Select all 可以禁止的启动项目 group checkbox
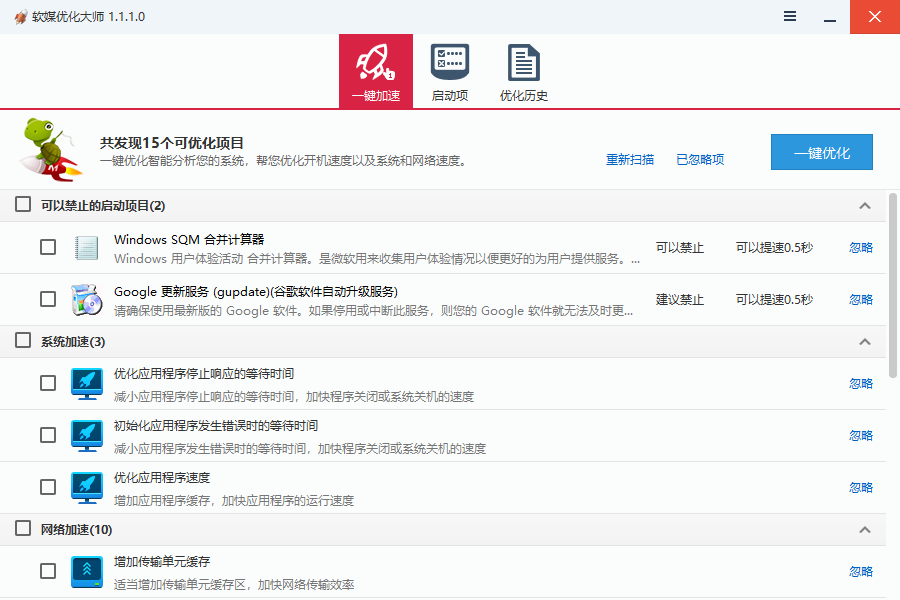Image resolution: width=900 pixels, height=600 pixels. click(x=23, y=205)
